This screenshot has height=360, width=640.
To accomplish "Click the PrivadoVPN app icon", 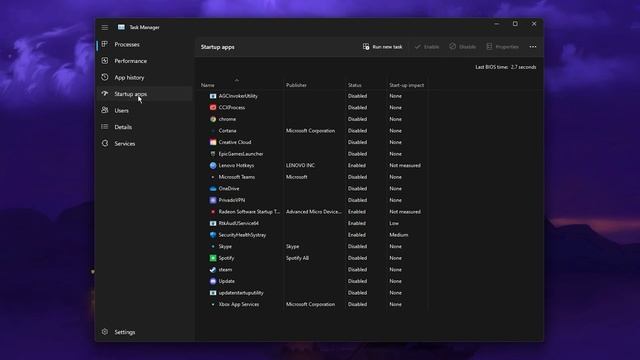I will click(x=213, y=200).
